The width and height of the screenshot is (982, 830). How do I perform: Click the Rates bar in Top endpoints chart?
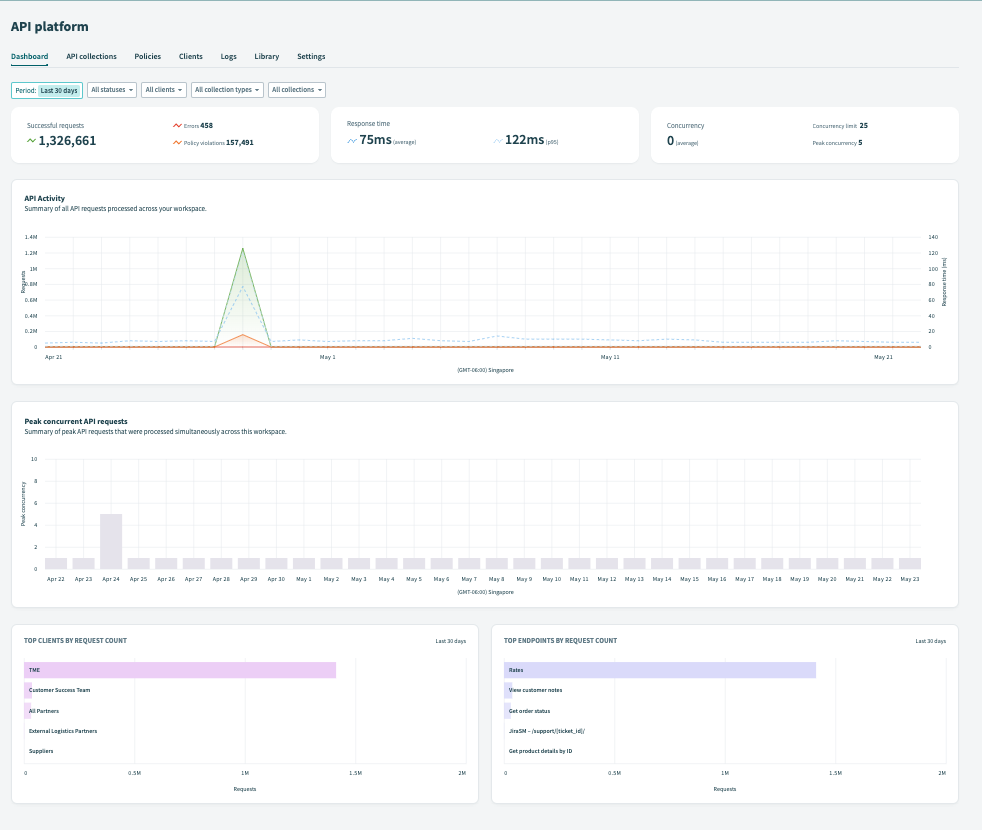[660, 669]
